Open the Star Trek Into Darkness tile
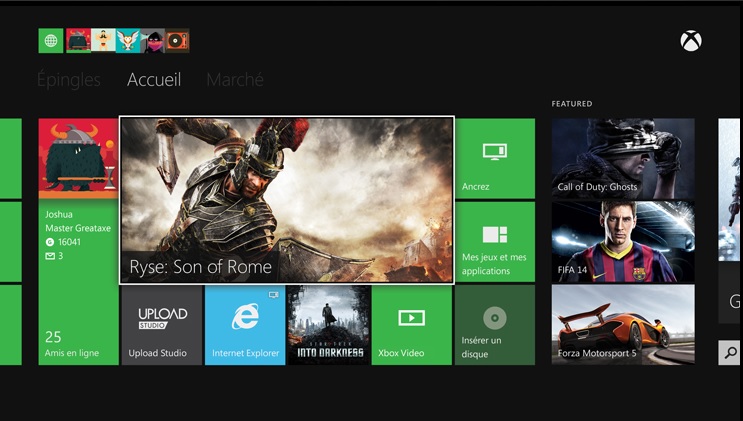 coord(329,325)
